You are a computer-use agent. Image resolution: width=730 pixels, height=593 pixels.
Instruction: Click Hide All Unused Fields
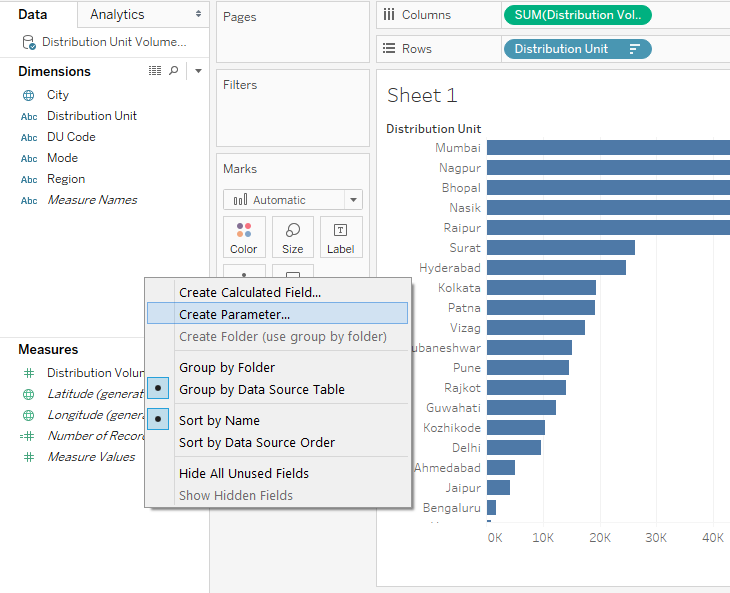[x=244, y=473]
